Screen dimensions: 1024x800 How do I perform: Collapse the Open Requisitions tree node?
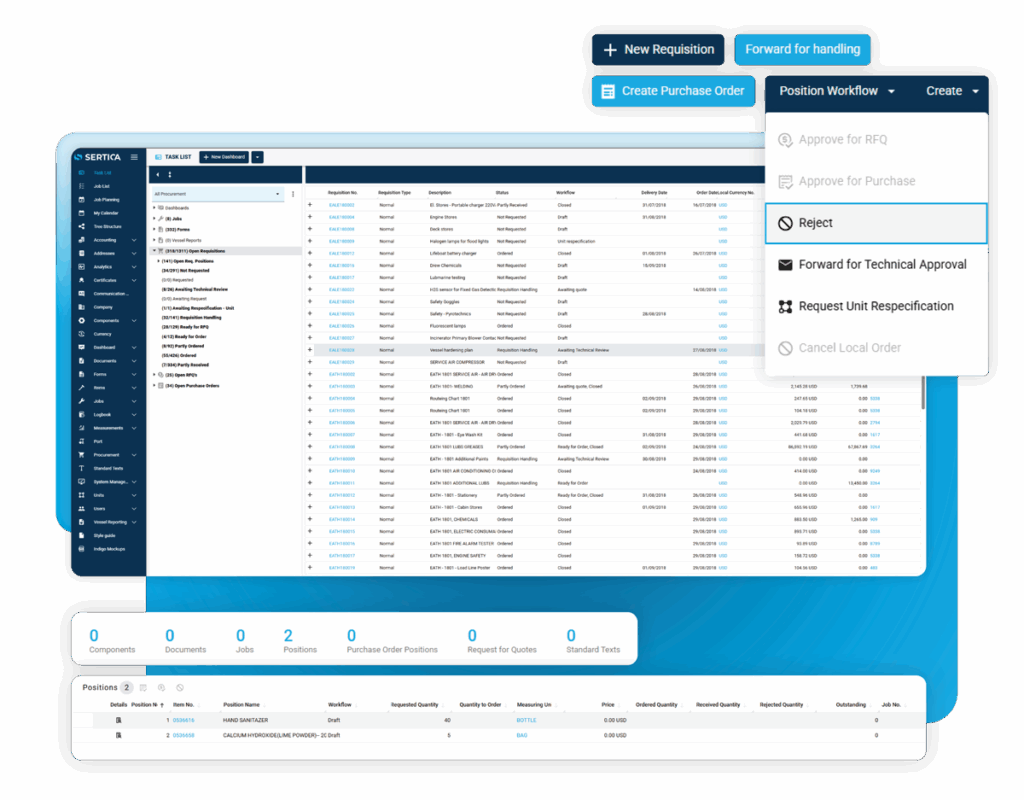pos(154,250)
